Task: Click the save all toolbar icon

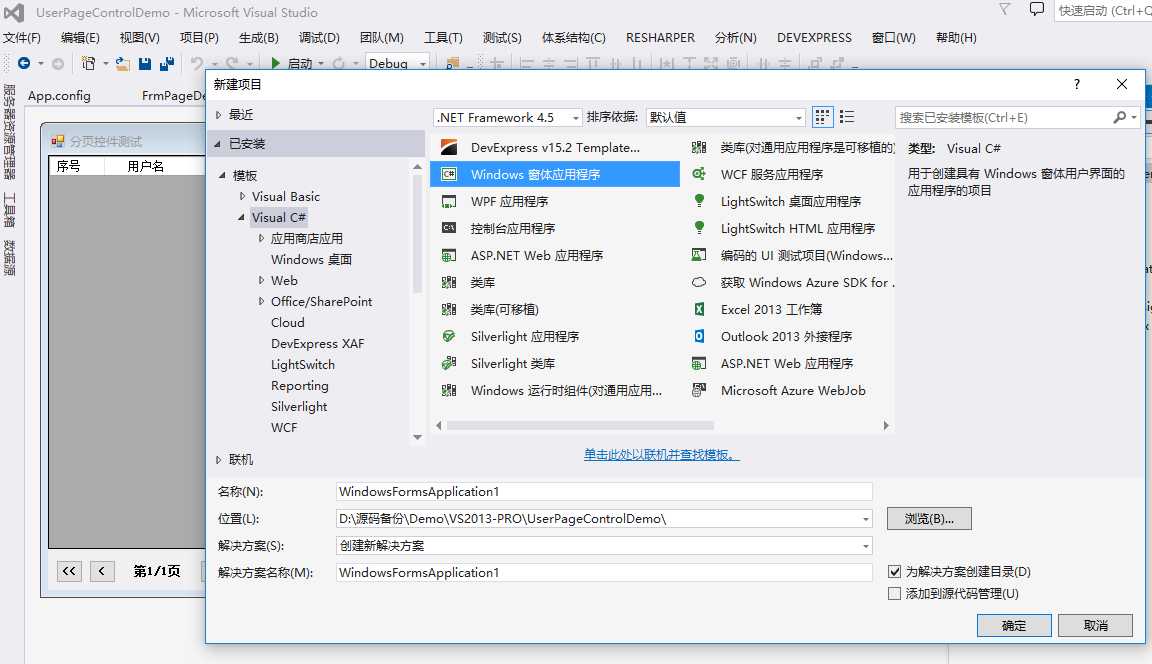Action: coord(167,64)
